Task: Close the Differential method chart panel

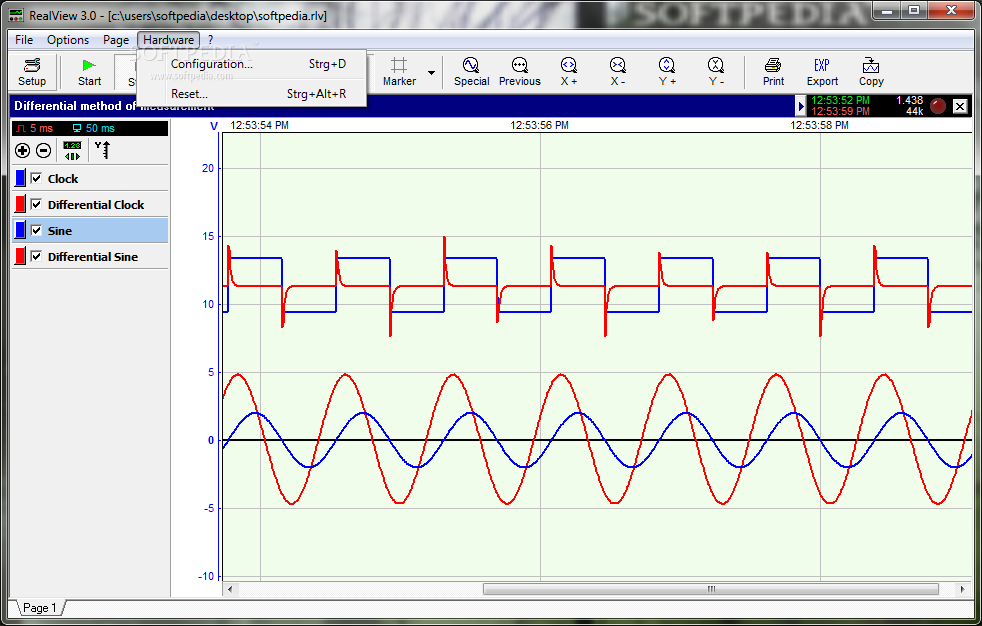Action: (960, 106)
